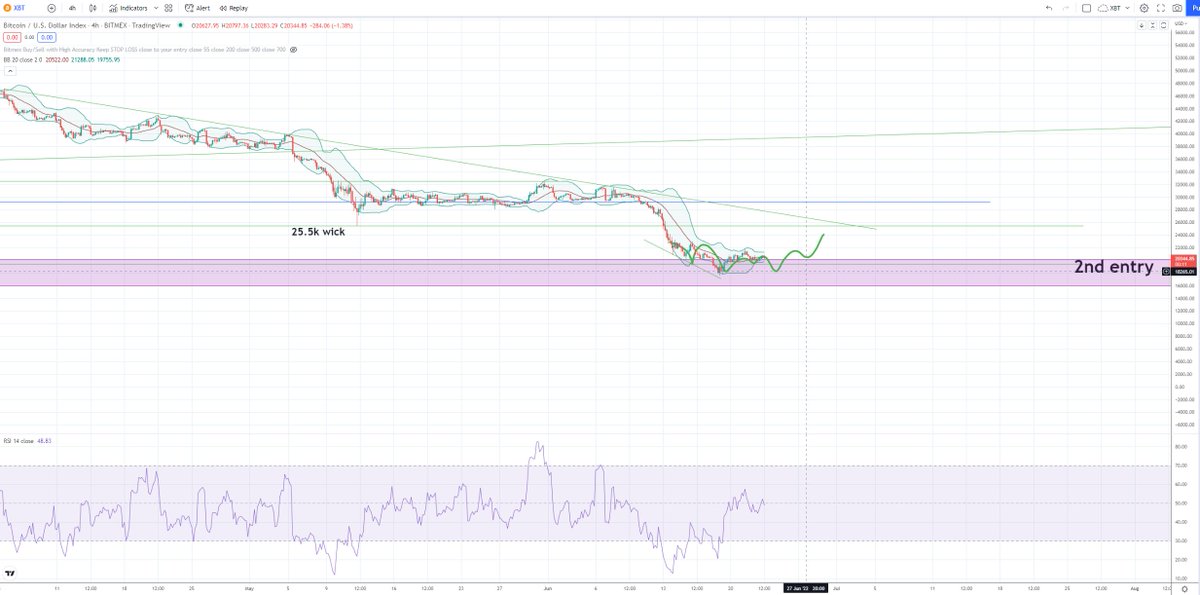Undo the last chart action

click(x=1049, y=8)
